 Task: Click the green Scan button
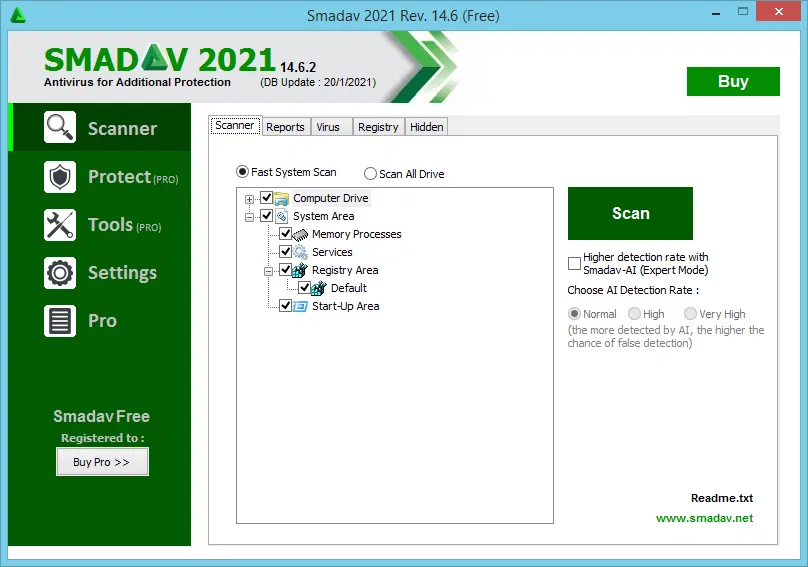[x=630, y=213]
